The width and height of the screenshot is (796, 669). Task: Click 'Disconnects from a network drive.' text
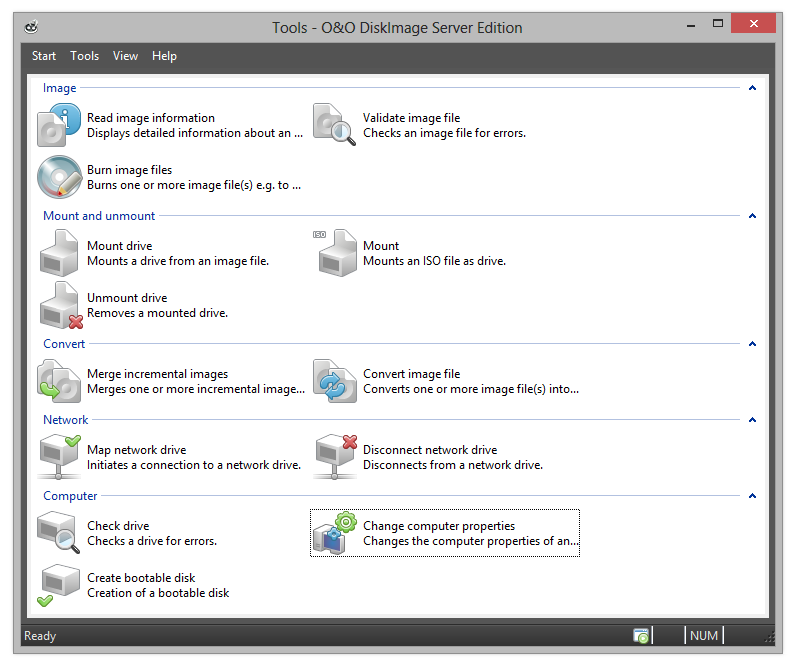(x=453, y=465)
